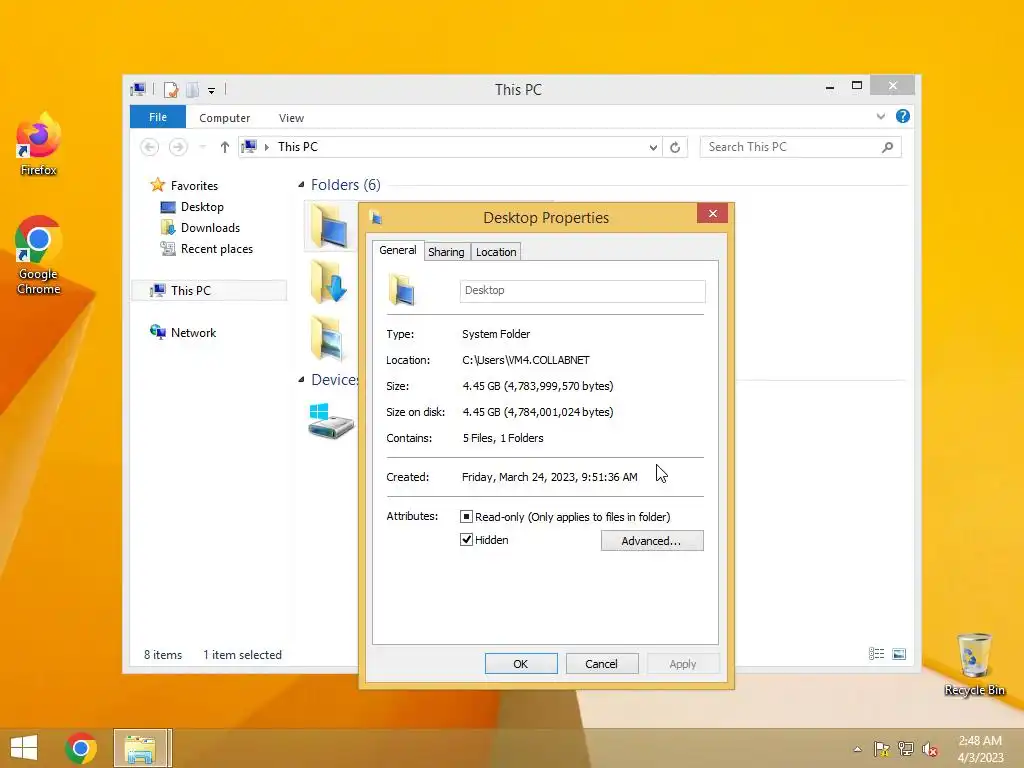Image resolution: width=1024 pixels, height=768 pixels.
Task: Select the local disk drive icon
Action: 330,421
